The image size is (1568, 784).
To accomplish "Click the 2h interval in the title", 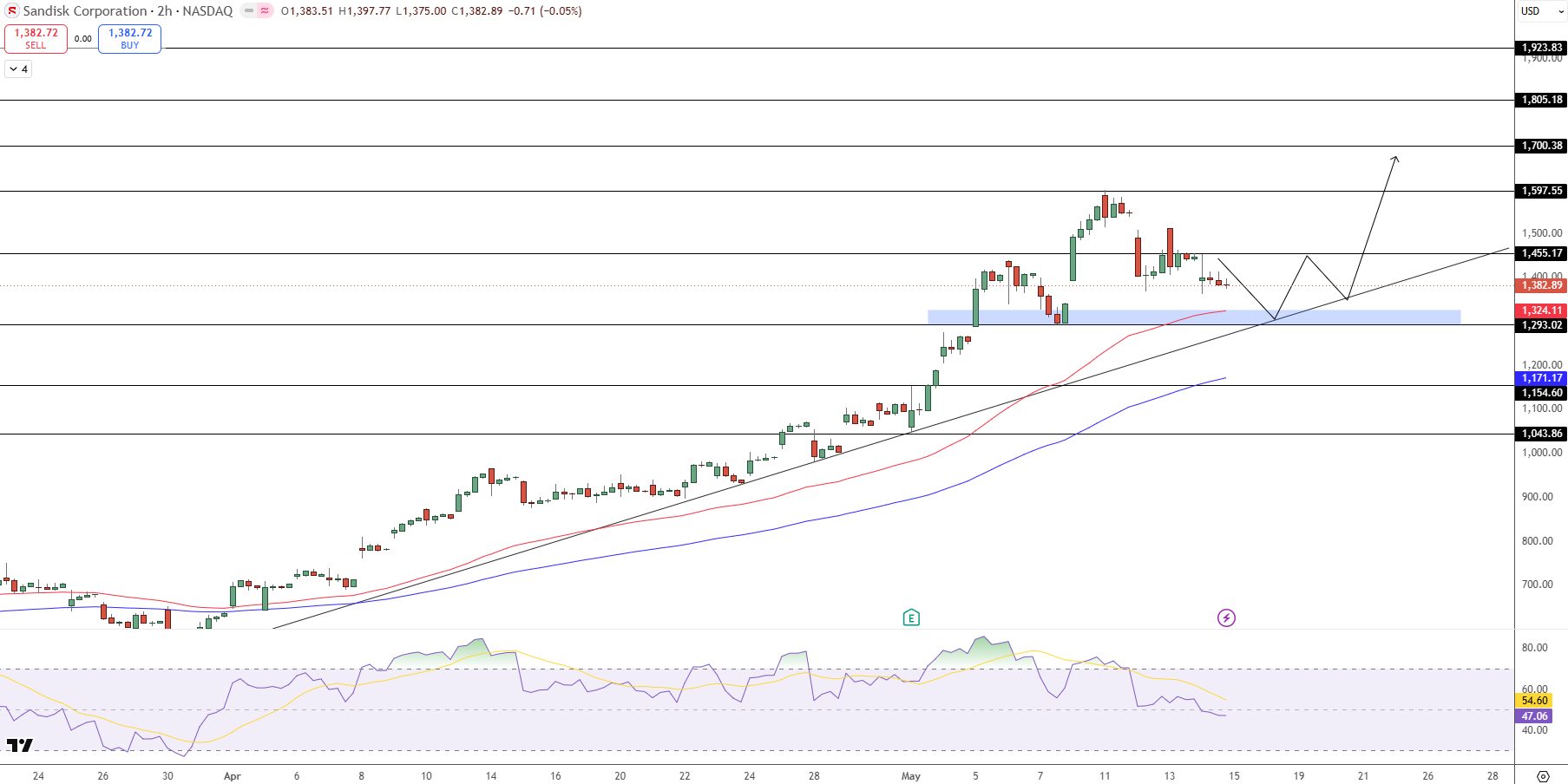I will [x=165, y=11].
